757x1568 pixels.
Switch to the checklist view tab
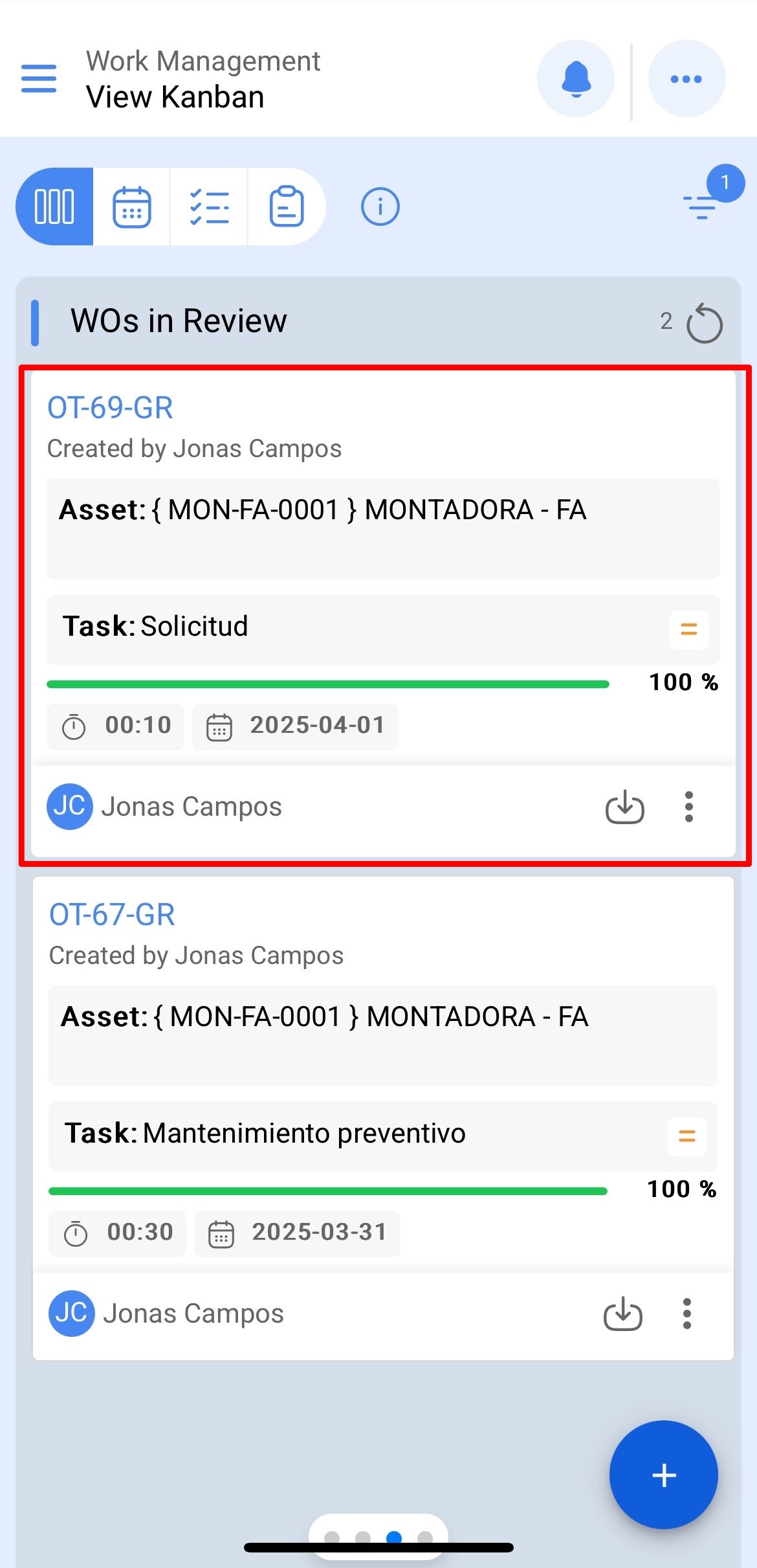tap(209, 207)
